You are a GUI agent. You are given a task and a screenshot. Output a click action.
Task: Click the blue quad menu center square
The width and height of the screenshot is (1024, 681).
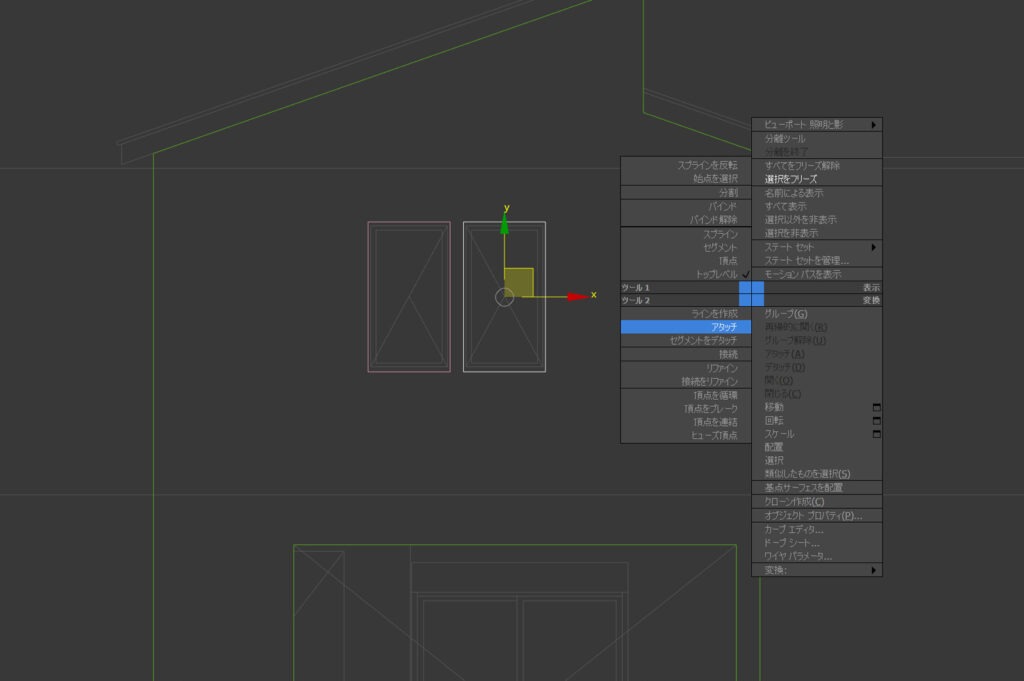[x=751, y=294]
